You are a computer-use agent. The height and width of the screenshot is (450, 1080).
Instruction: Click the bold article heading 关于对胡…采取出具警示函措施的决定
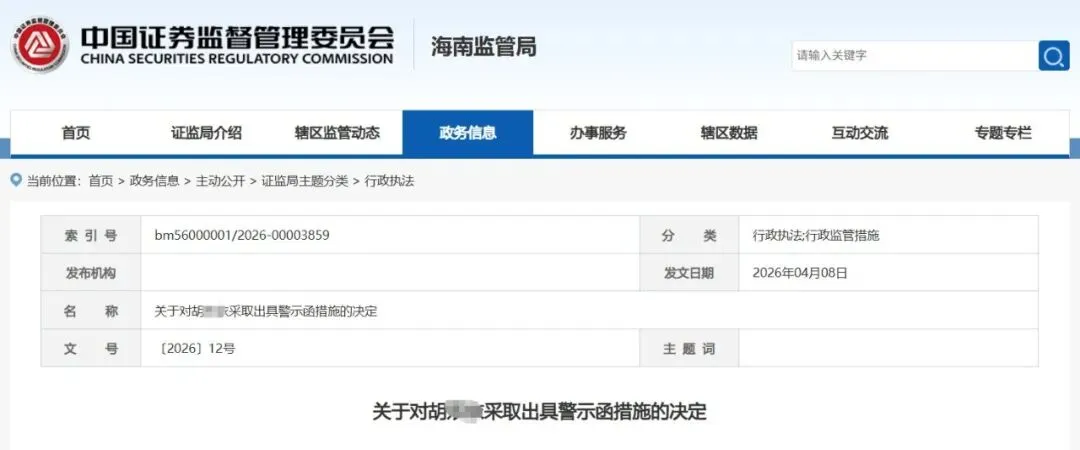(539, 412)
